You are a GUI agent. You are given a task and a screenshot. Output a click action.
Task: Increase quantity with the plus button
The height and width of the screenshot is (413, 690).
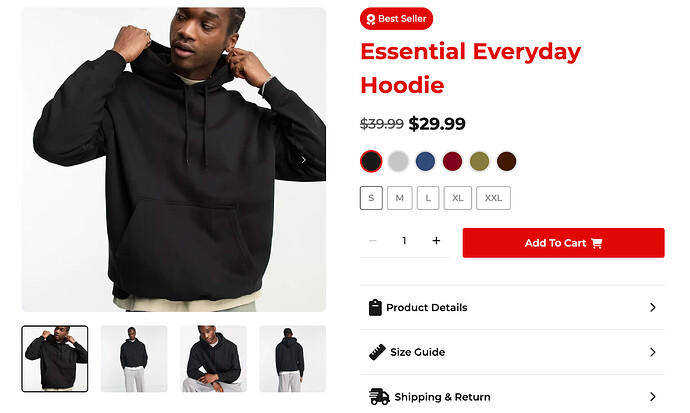click(x=436, y=241)
